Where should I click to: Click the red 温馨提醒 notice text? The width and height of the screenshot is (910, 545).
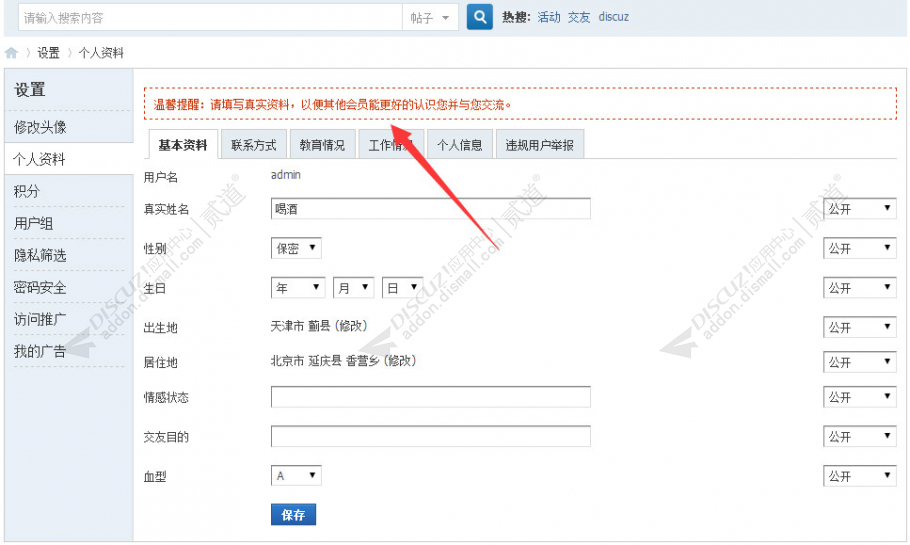(x=333, y=104)
